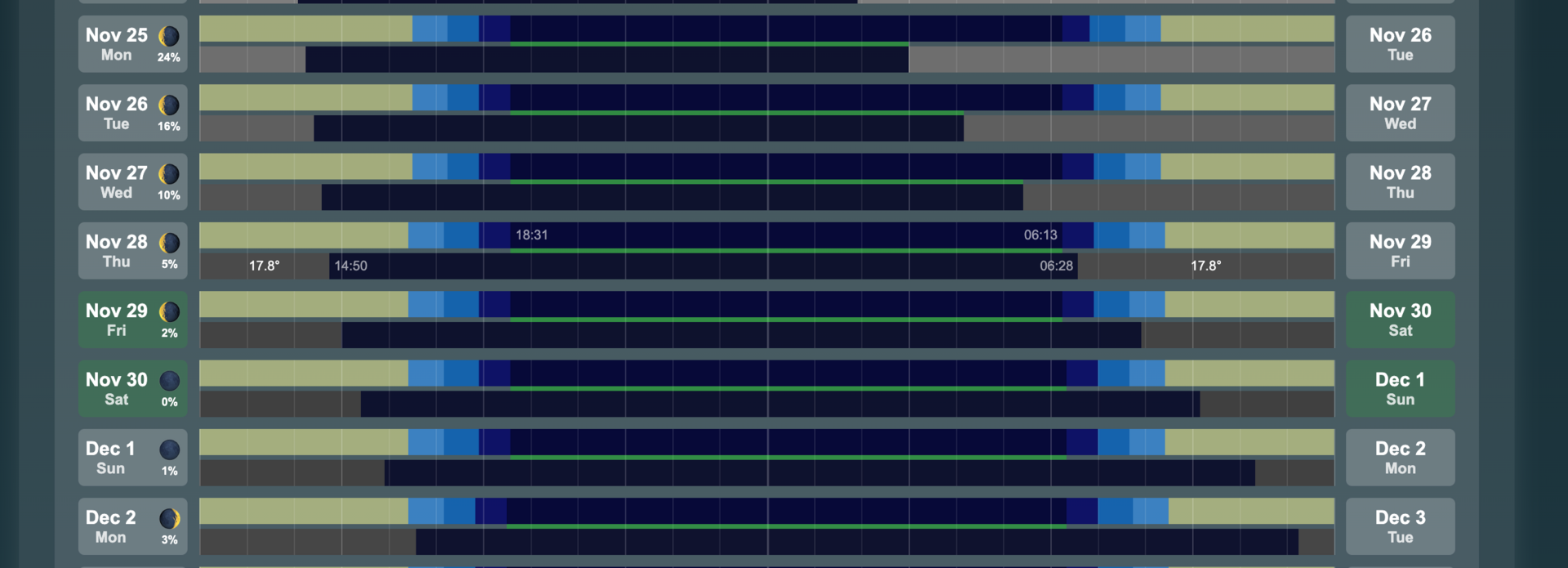Click the green Dec 1 Sun right label
This screenshot has width=1568, height=568.
pos(1400,388)
